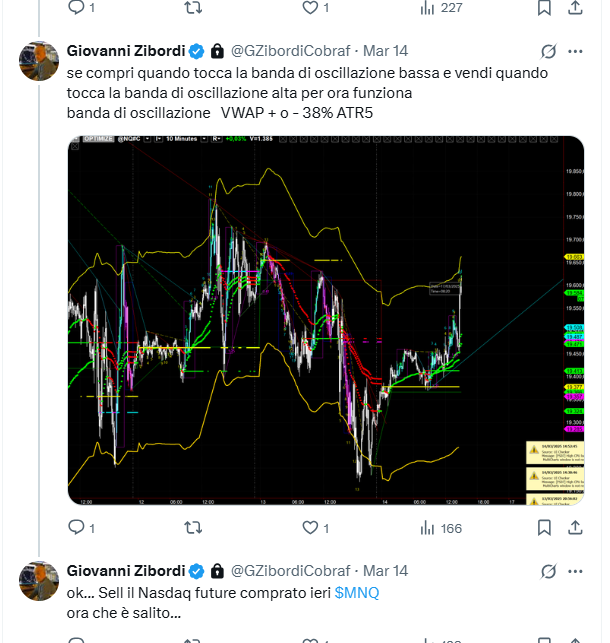Open more menu on Sell il Nasdaq tweet
The image size is (610, 643).
click(575, 571)
